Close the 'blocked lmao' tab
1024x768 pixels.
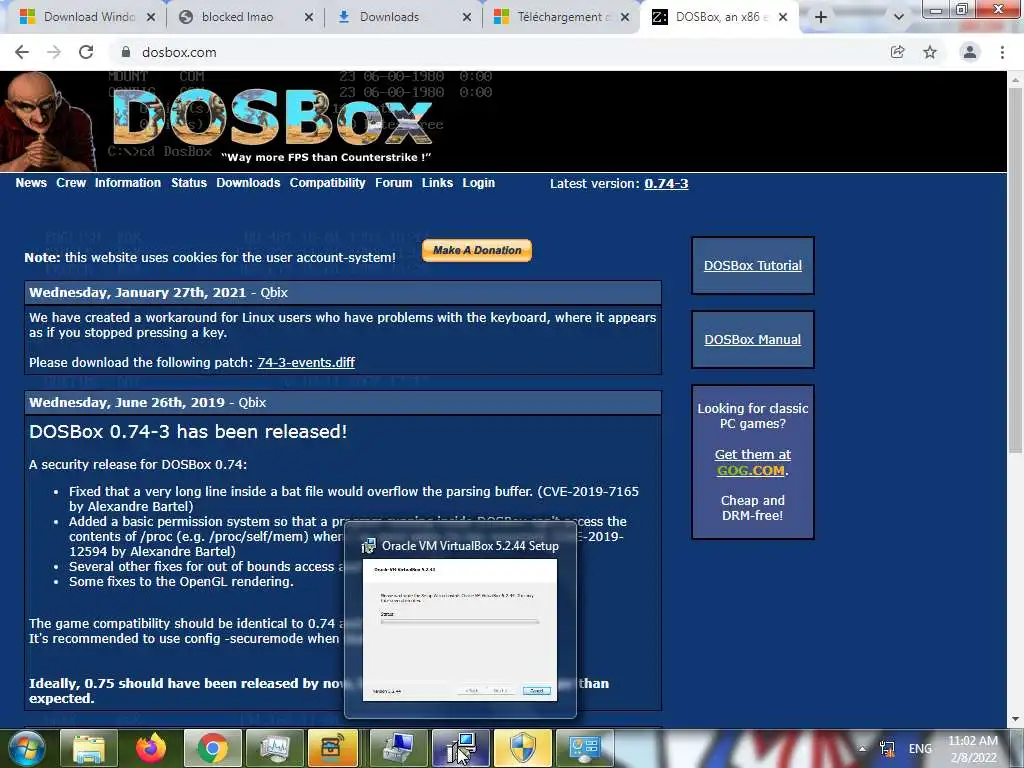click(309, 17)
